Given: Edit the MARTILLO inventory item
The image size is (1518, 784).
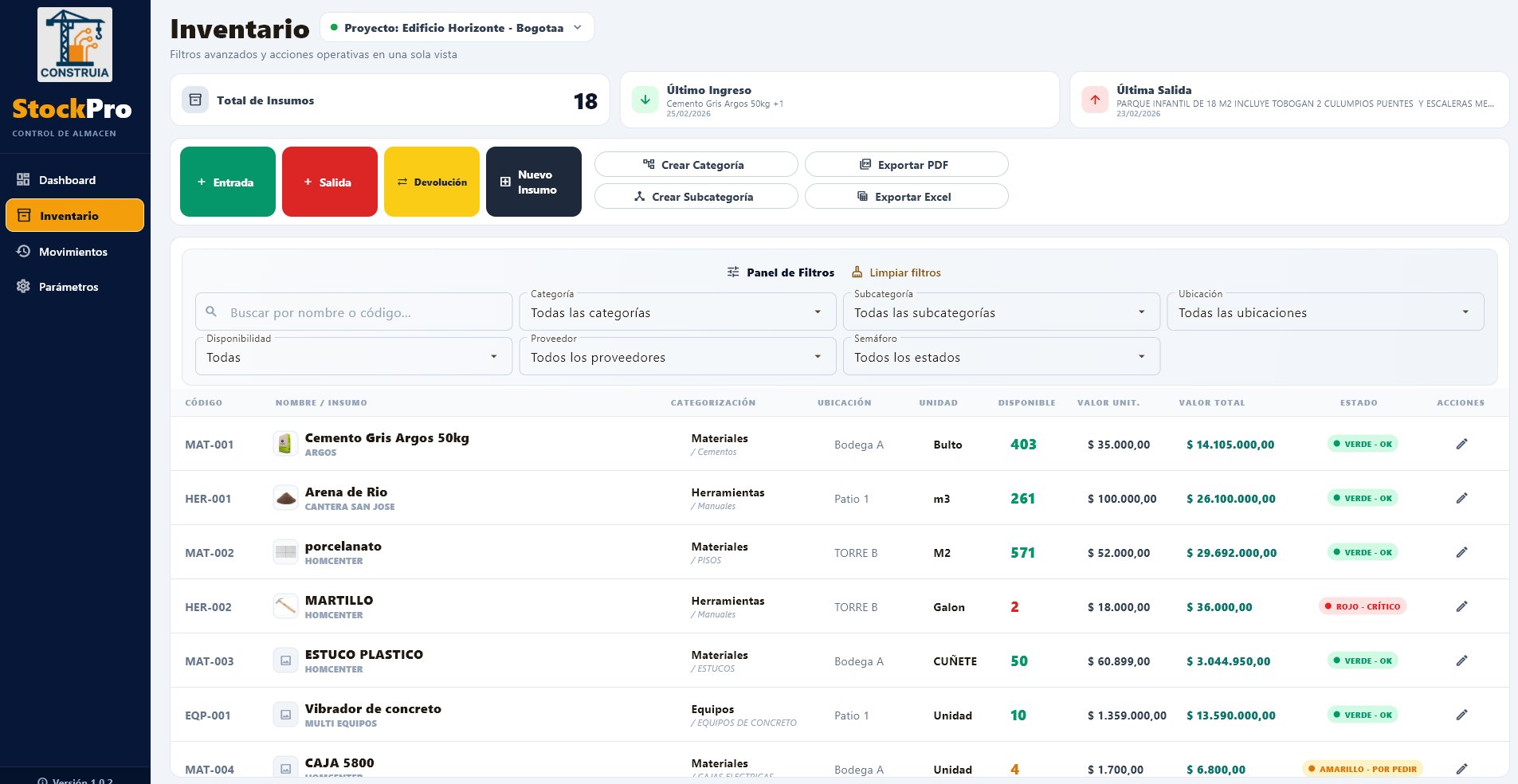Looking at the screenshot, I should 1462,606.
